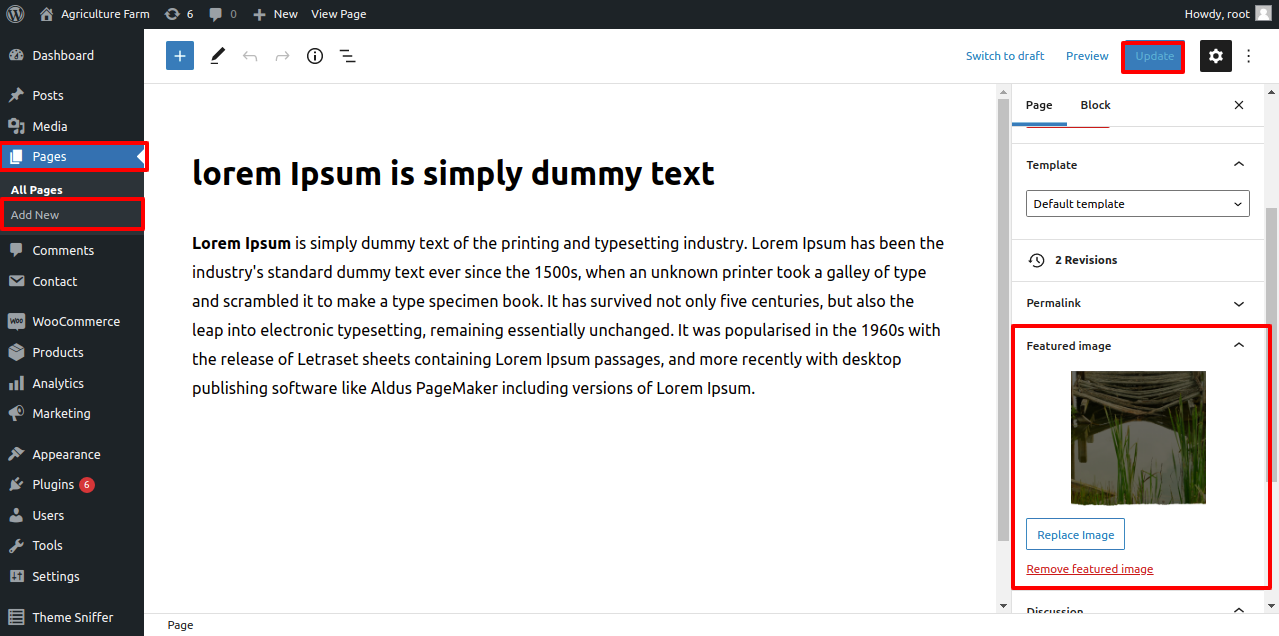Image resolution: width=1279 pixels, height=636 pixels.
Task: Open the three-dot Options menu
Action: [x=1248, y=56]
